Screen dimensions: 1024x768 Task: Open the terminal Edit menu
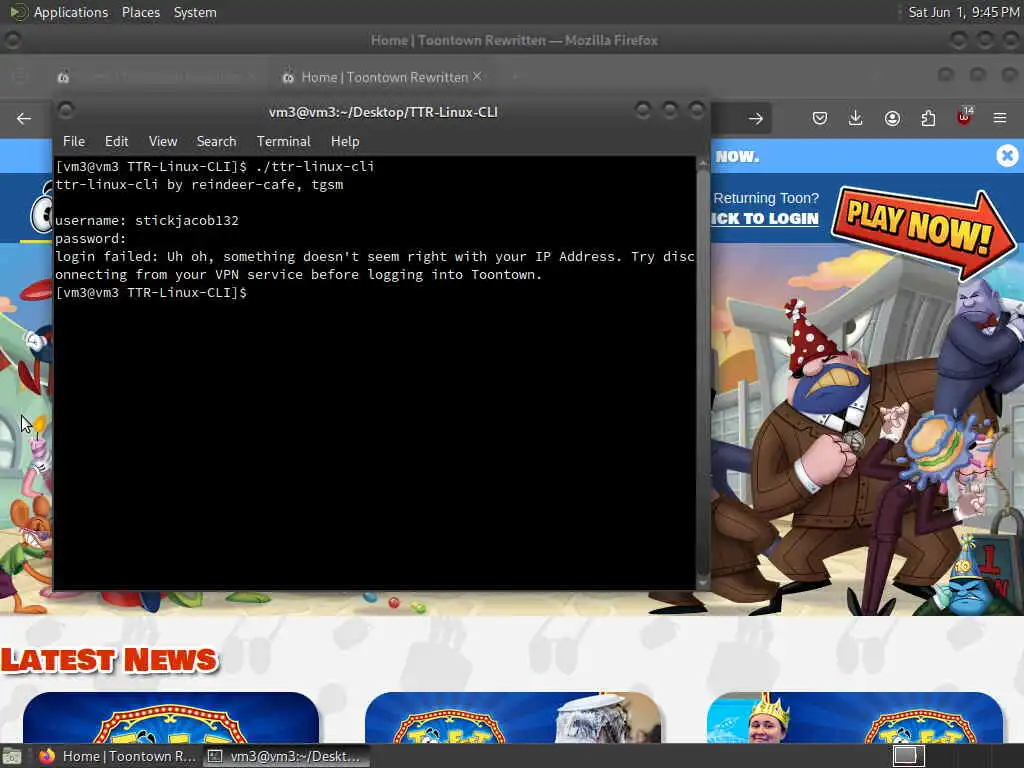coord(116,141)
